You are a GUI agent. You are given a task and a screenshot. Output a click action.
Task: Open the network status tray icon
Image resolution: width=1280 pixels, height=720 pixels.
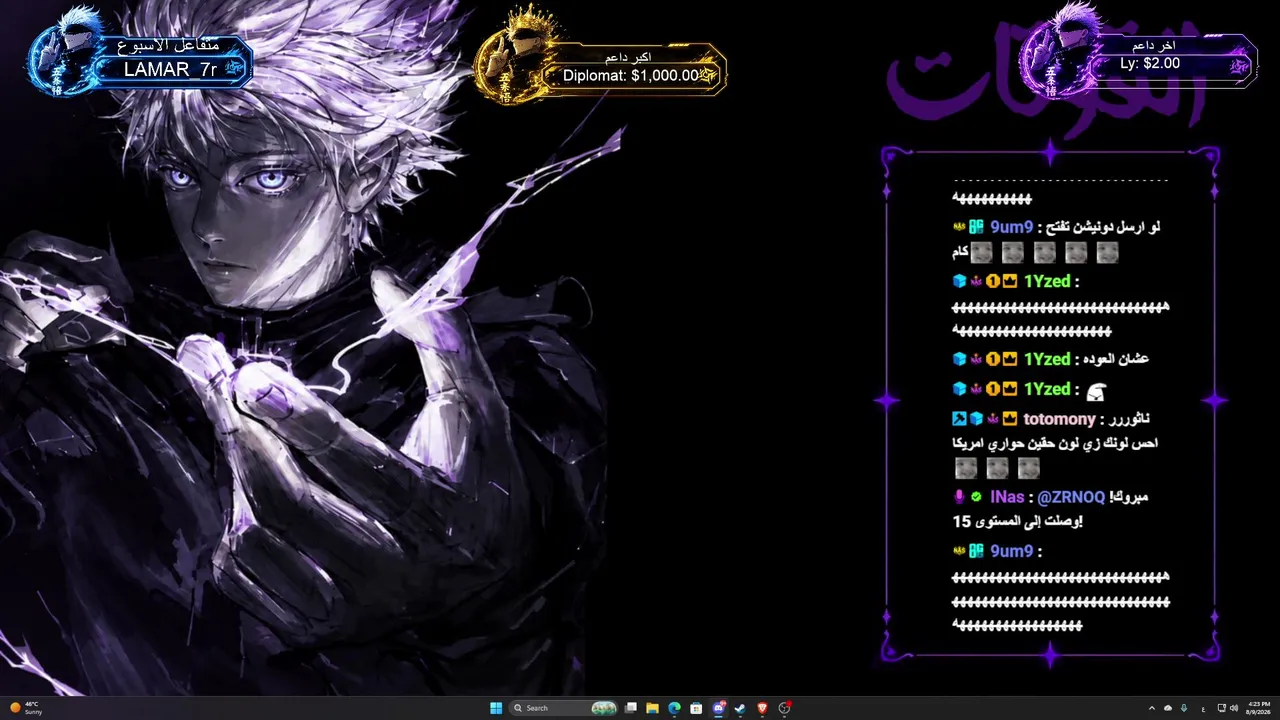(1222, 708)
